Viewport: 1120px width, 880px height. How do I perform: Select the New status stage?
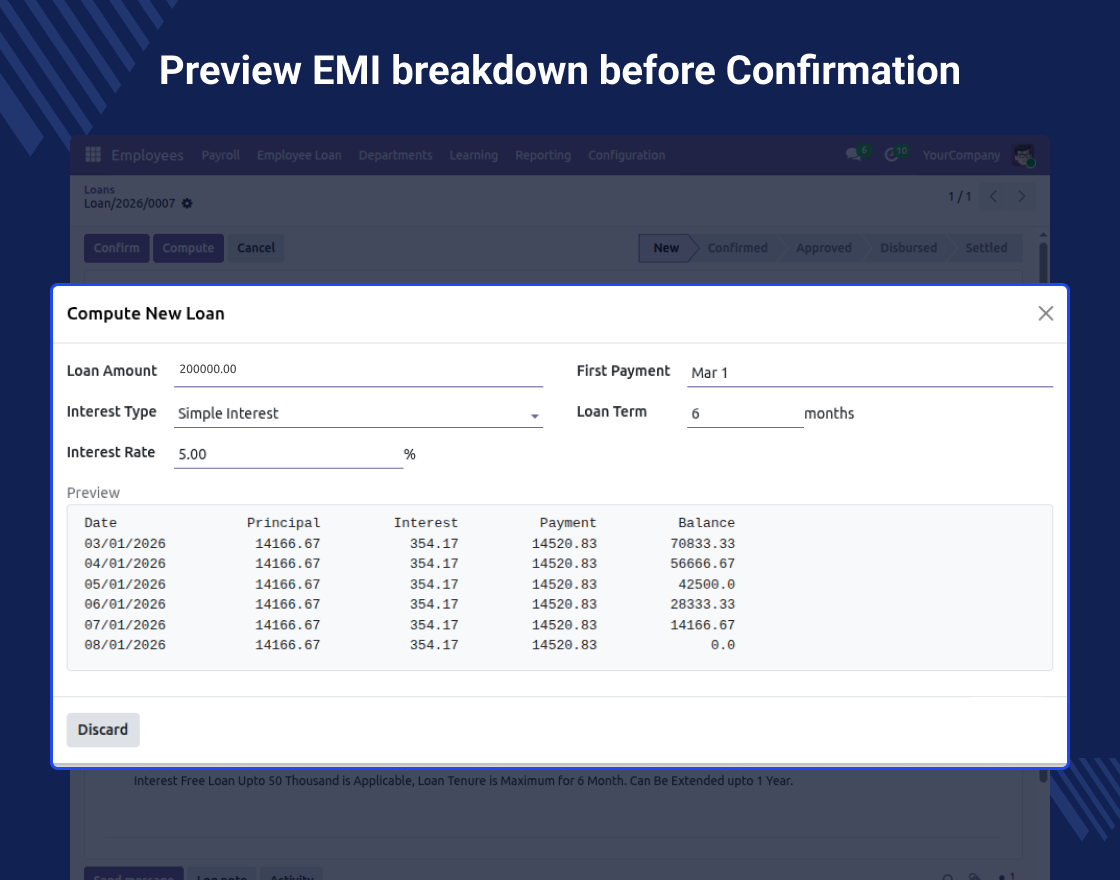pos(666,248)
